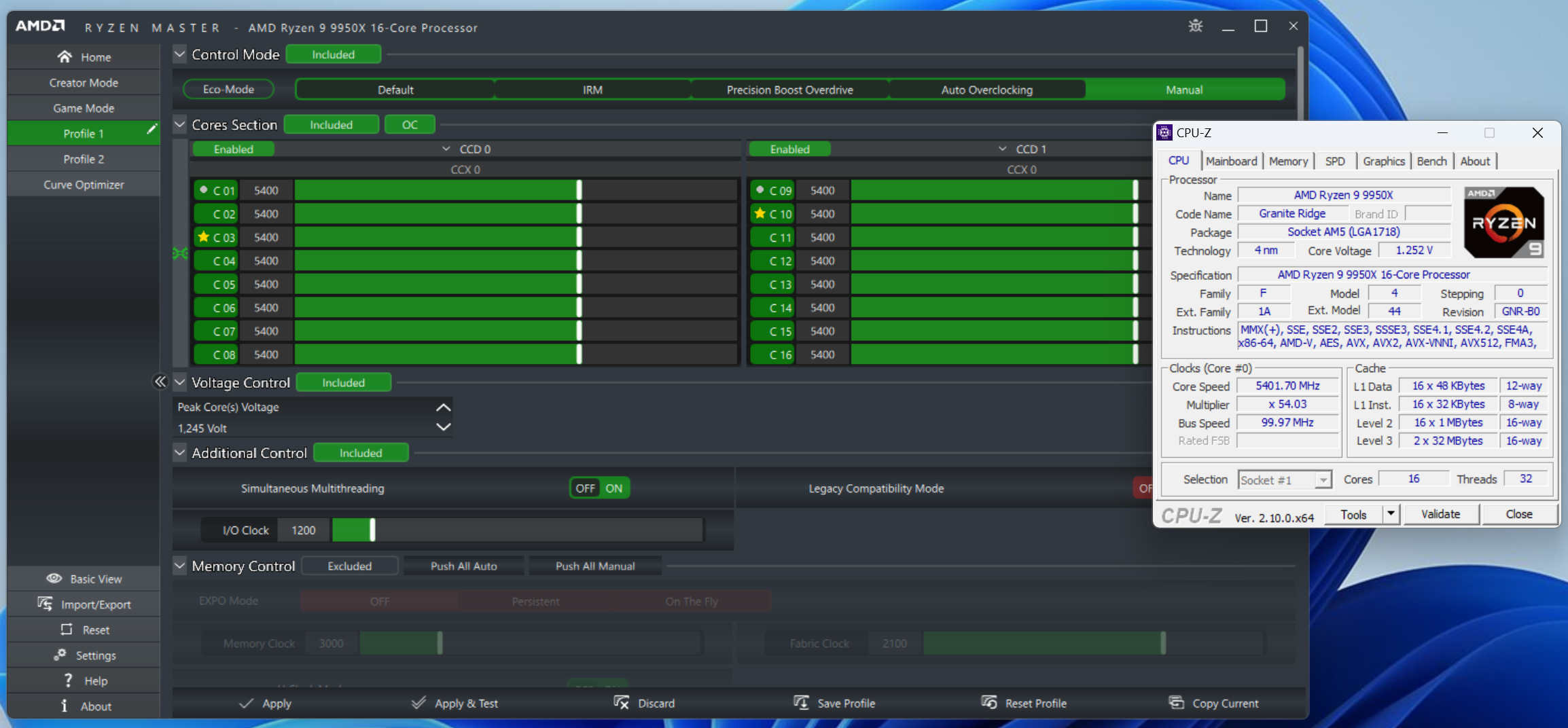Open the Mainboard tab in CPU-Z
This screenshot has height=728, width=1568.
(x=1231, y=161)
